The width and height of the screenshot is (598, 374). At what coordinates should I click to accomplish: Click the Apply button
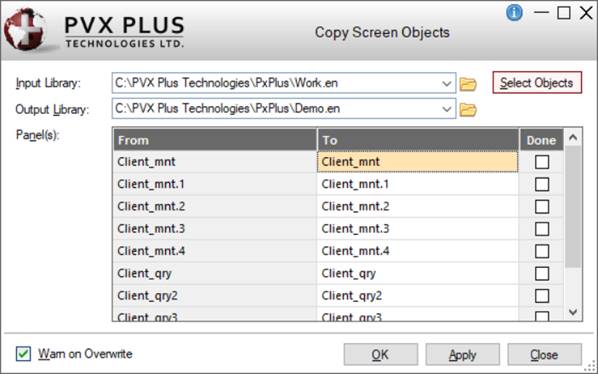[462, 355]
